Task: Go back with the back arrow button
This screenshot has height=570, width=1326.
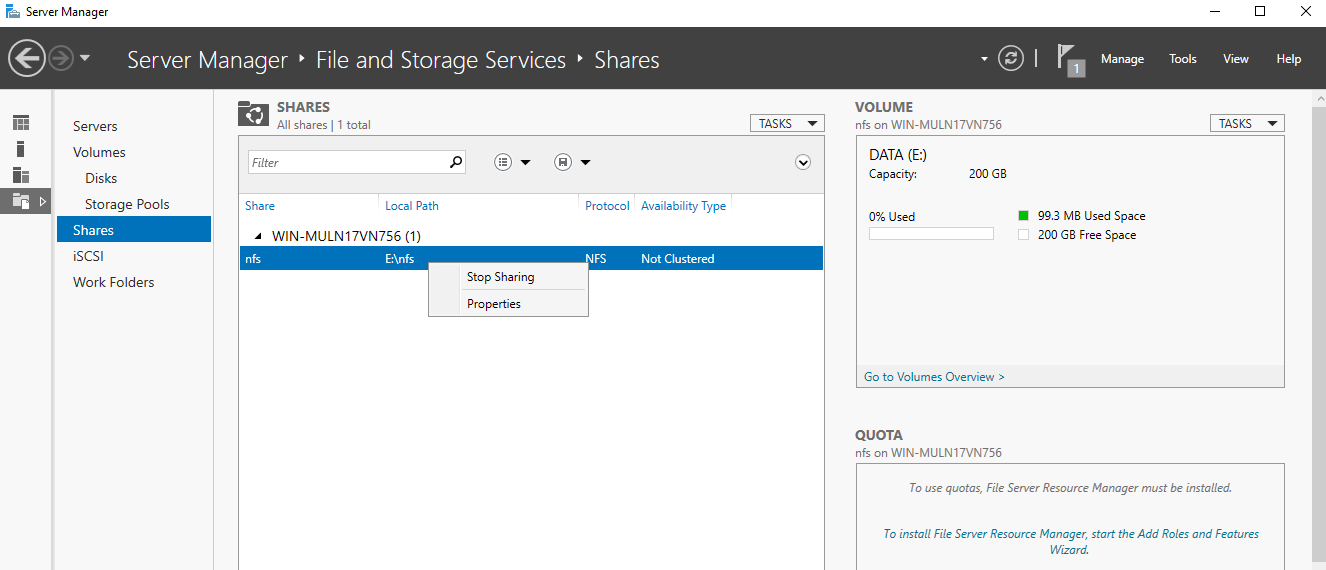Action: coord(27,59)
